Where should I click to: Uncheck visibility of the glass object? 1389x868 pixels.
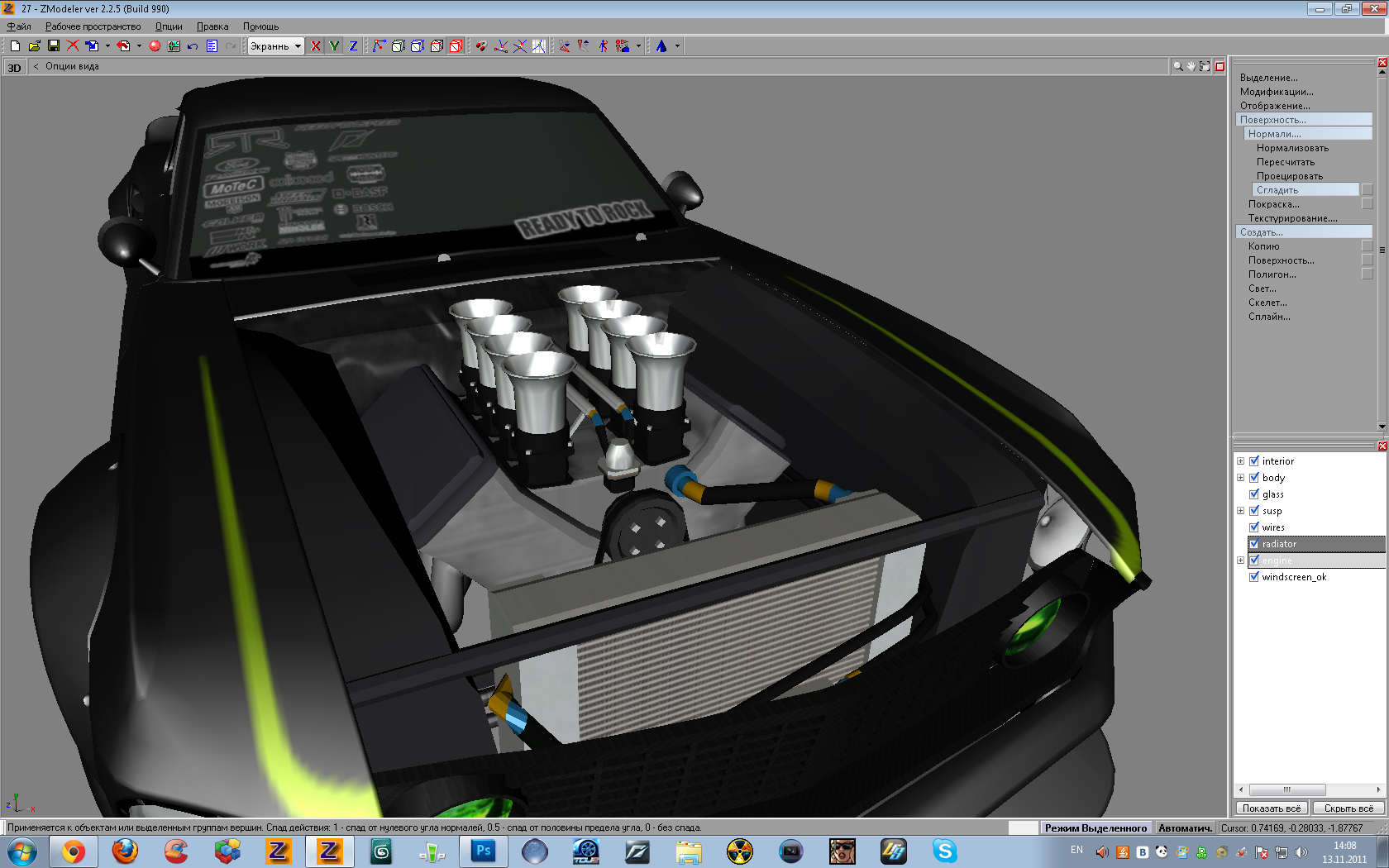coord(1254,494)
